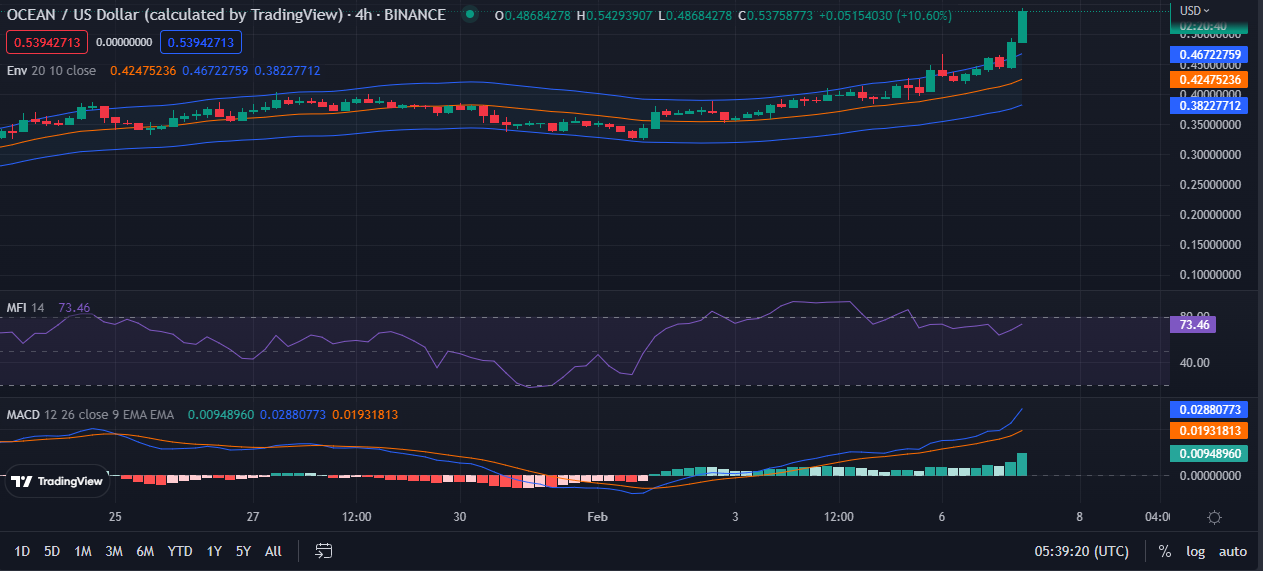Toggle percent scale mode
The height and width of the screenshot is (571, 1263).
1164,551
